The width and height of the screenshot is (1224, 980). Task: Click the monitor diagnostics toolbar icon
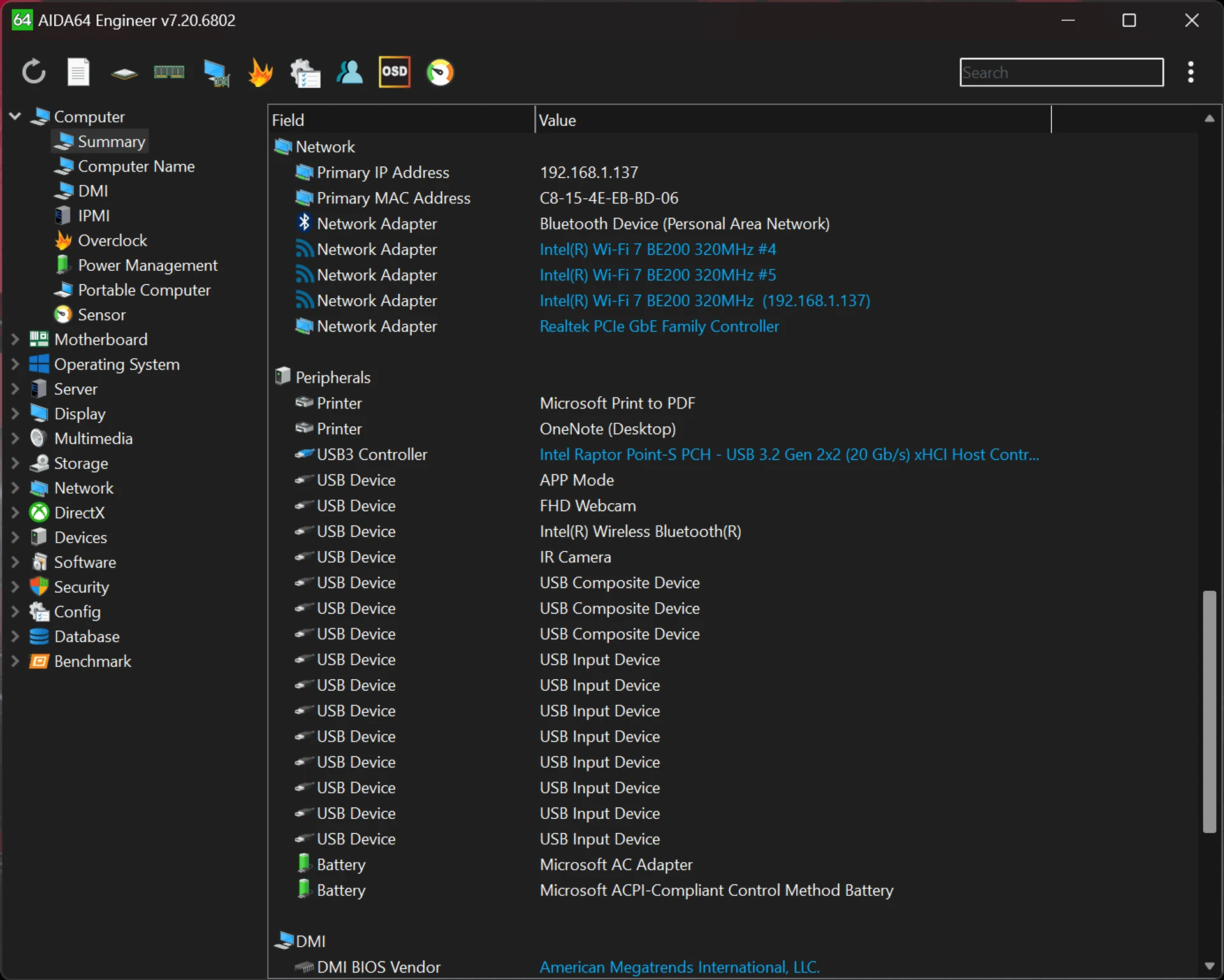click(216, 73)
